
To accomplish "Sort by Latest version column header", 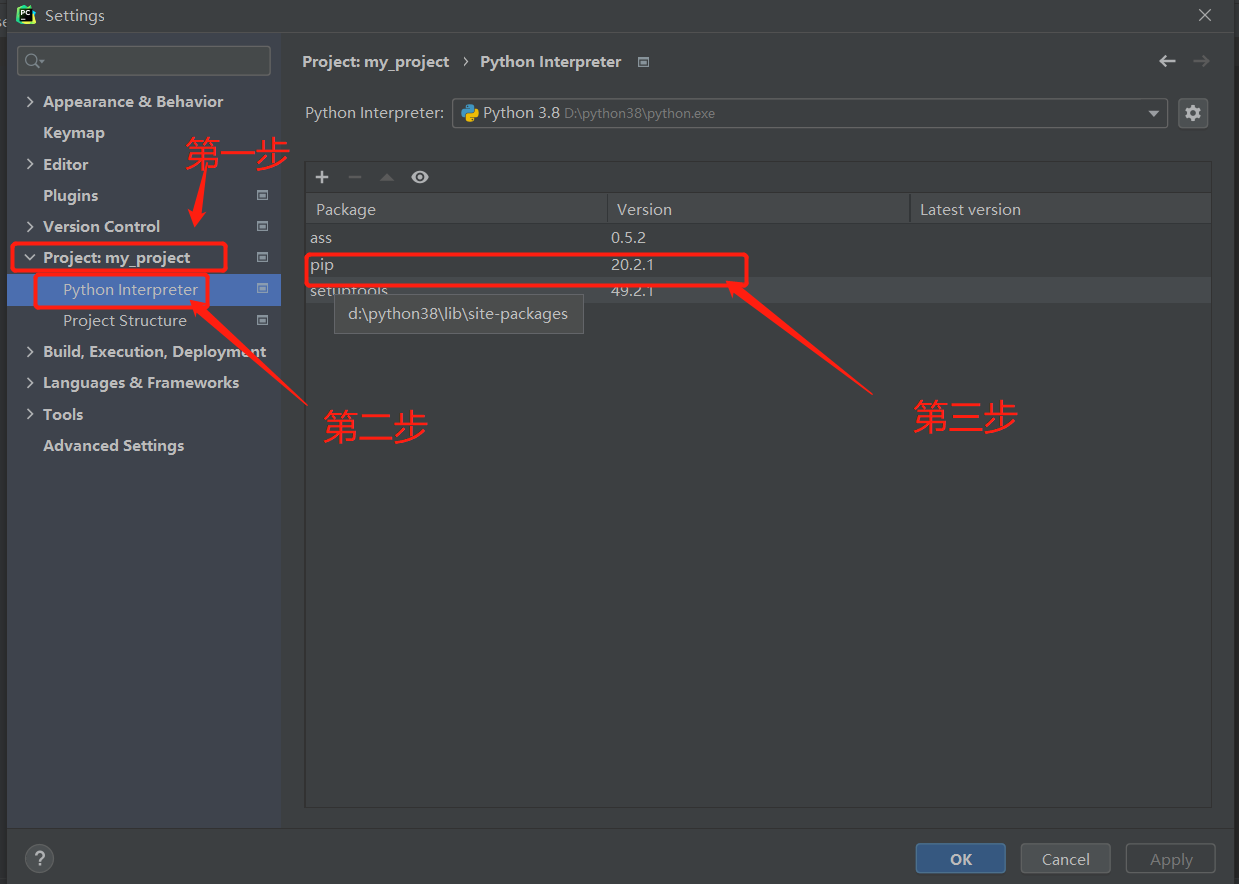I will click(x=1060, y=209).
